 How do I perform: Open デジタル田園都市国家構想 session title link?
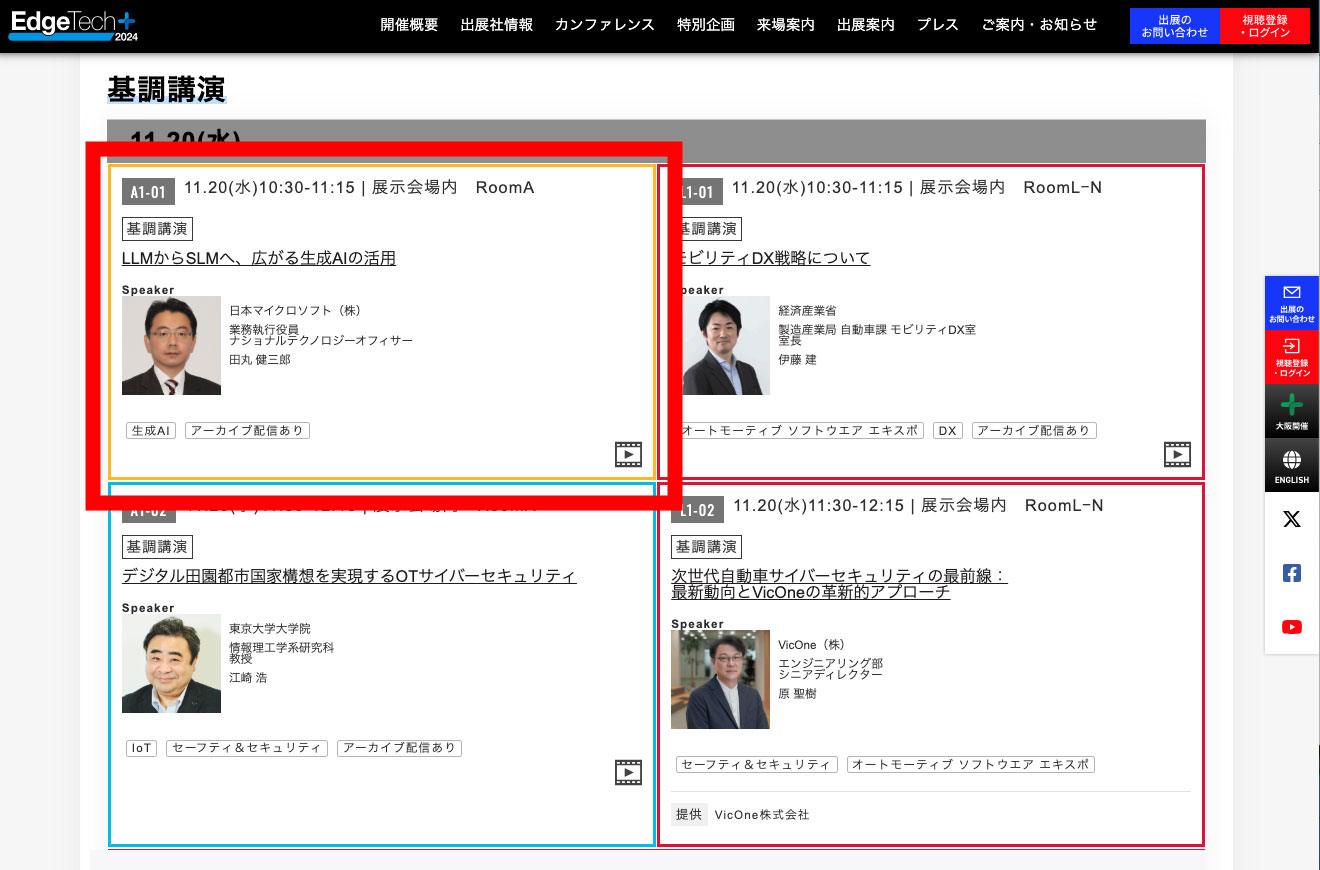click(349, 576)
